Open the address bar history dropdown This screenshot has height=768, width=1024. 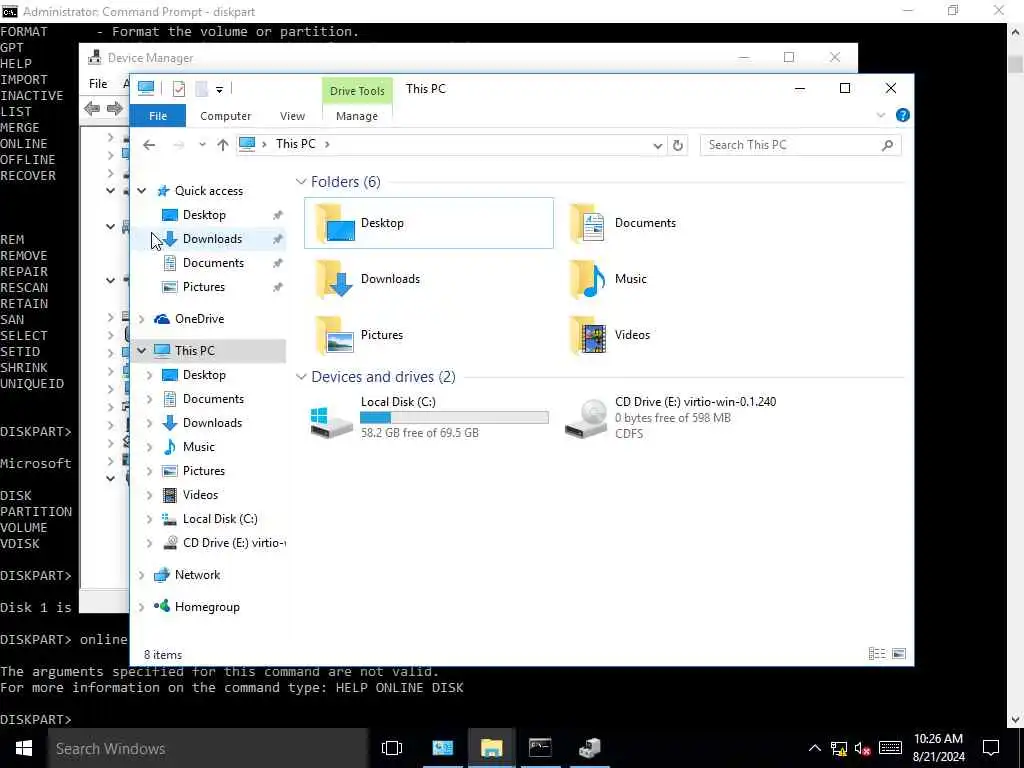tap(658, 146)
